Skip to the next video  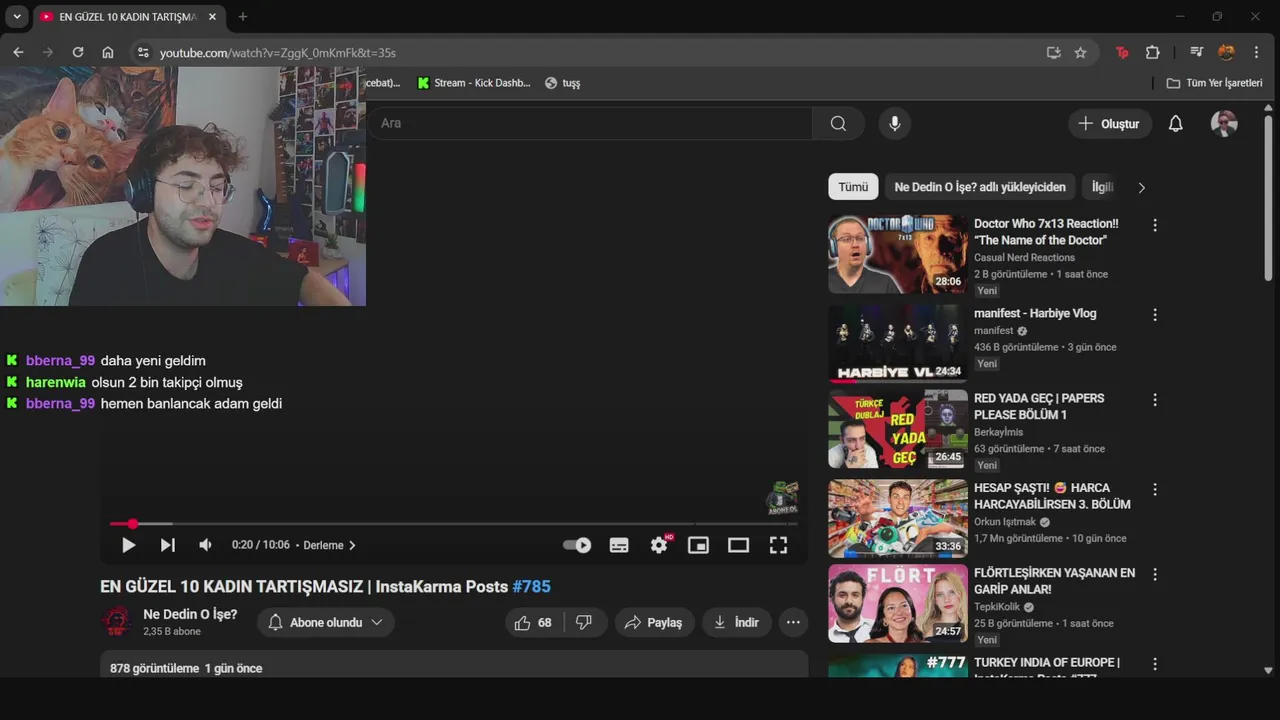(x=167, y=545)
